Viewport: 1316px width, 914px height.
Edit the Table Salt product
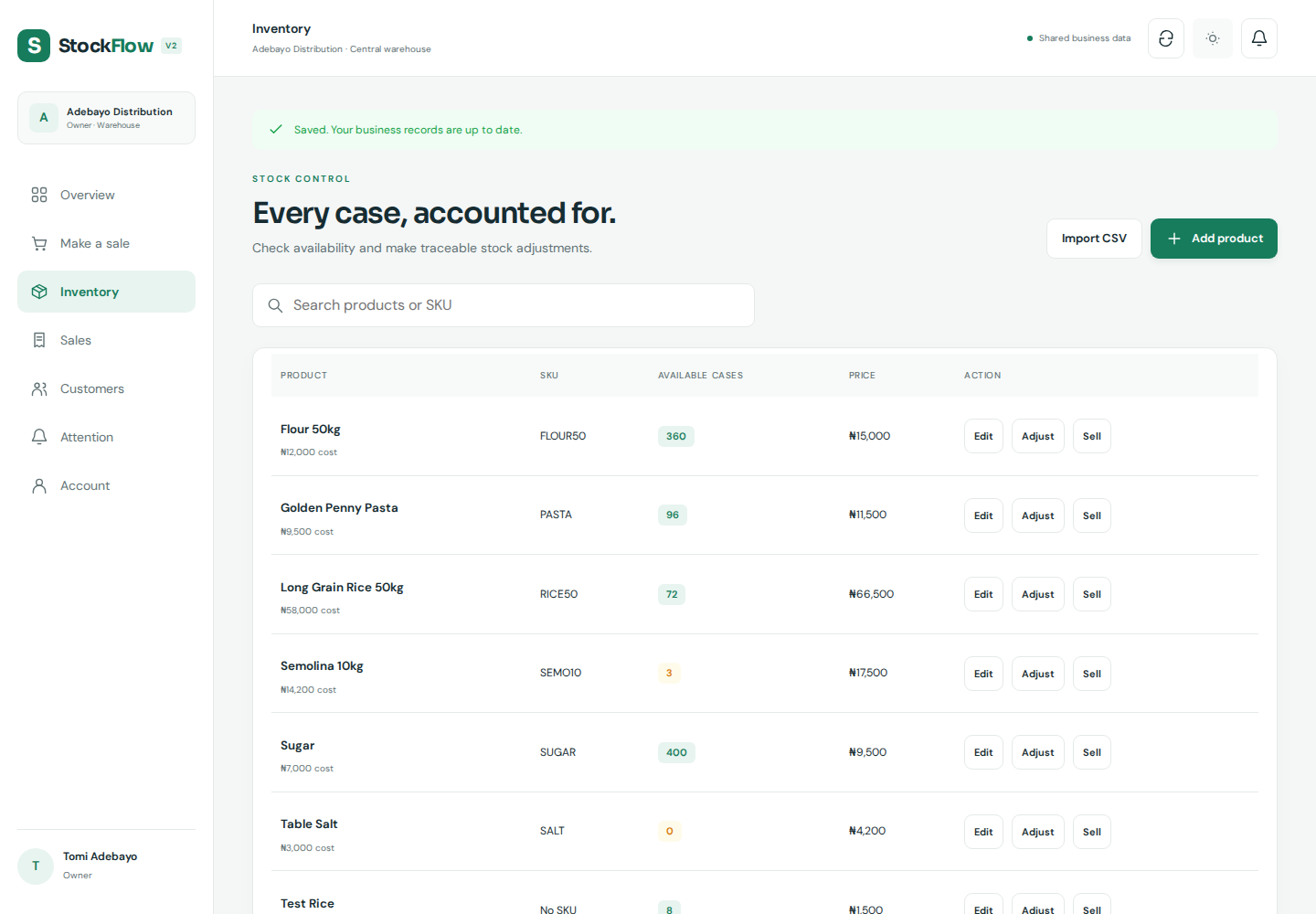tap(983, 832)
